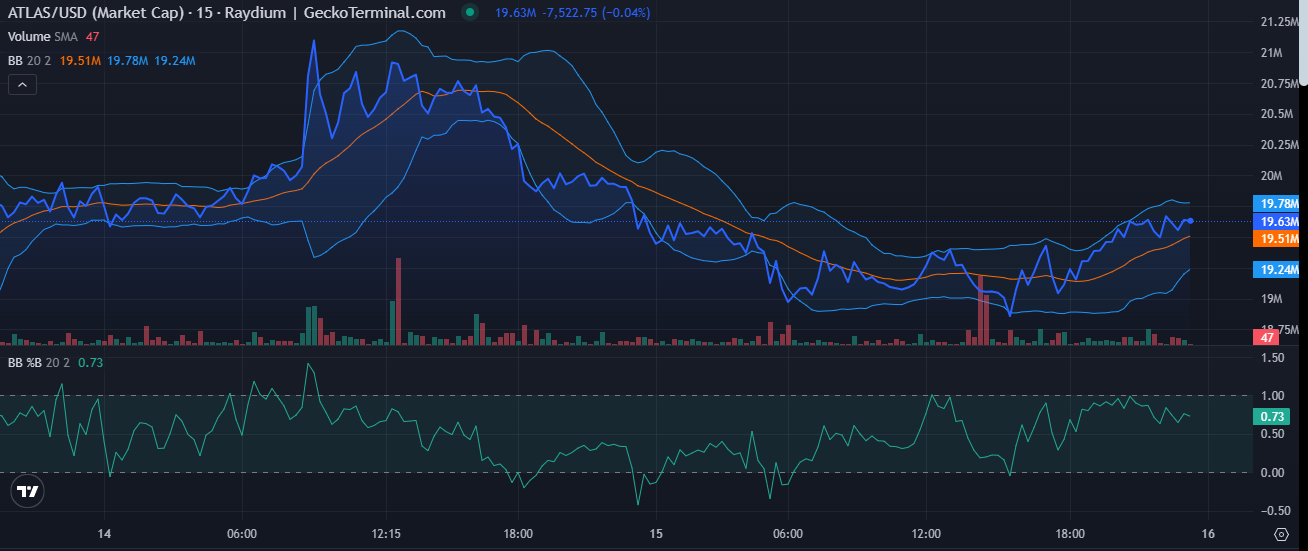Click the 15 date label on the time axis
The width and height of the screenshot is (1308, 551).
(x=657, y=533)
